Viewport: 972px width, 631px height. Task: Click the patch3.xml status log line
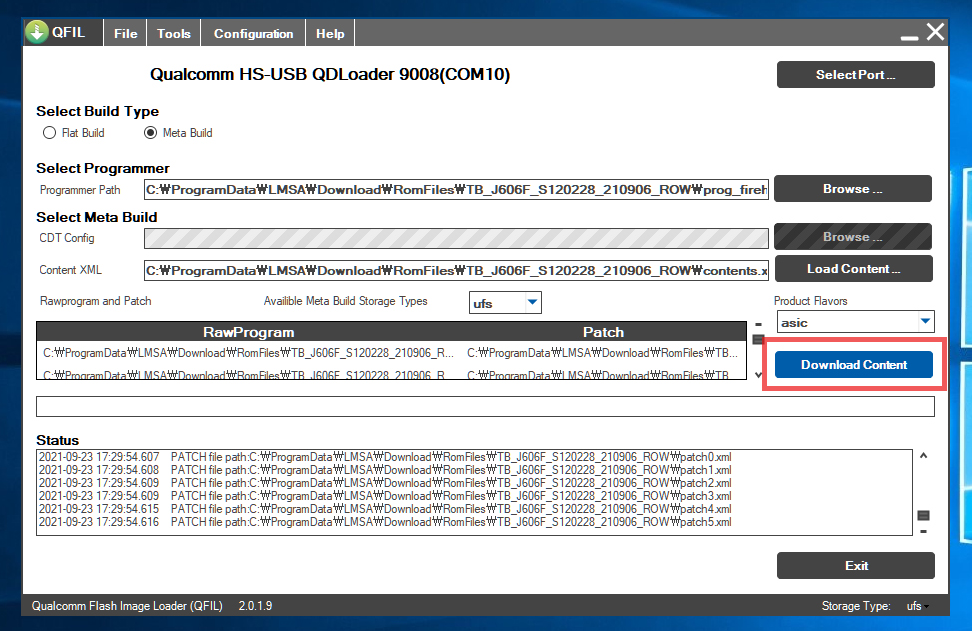[x=385, y=496]
